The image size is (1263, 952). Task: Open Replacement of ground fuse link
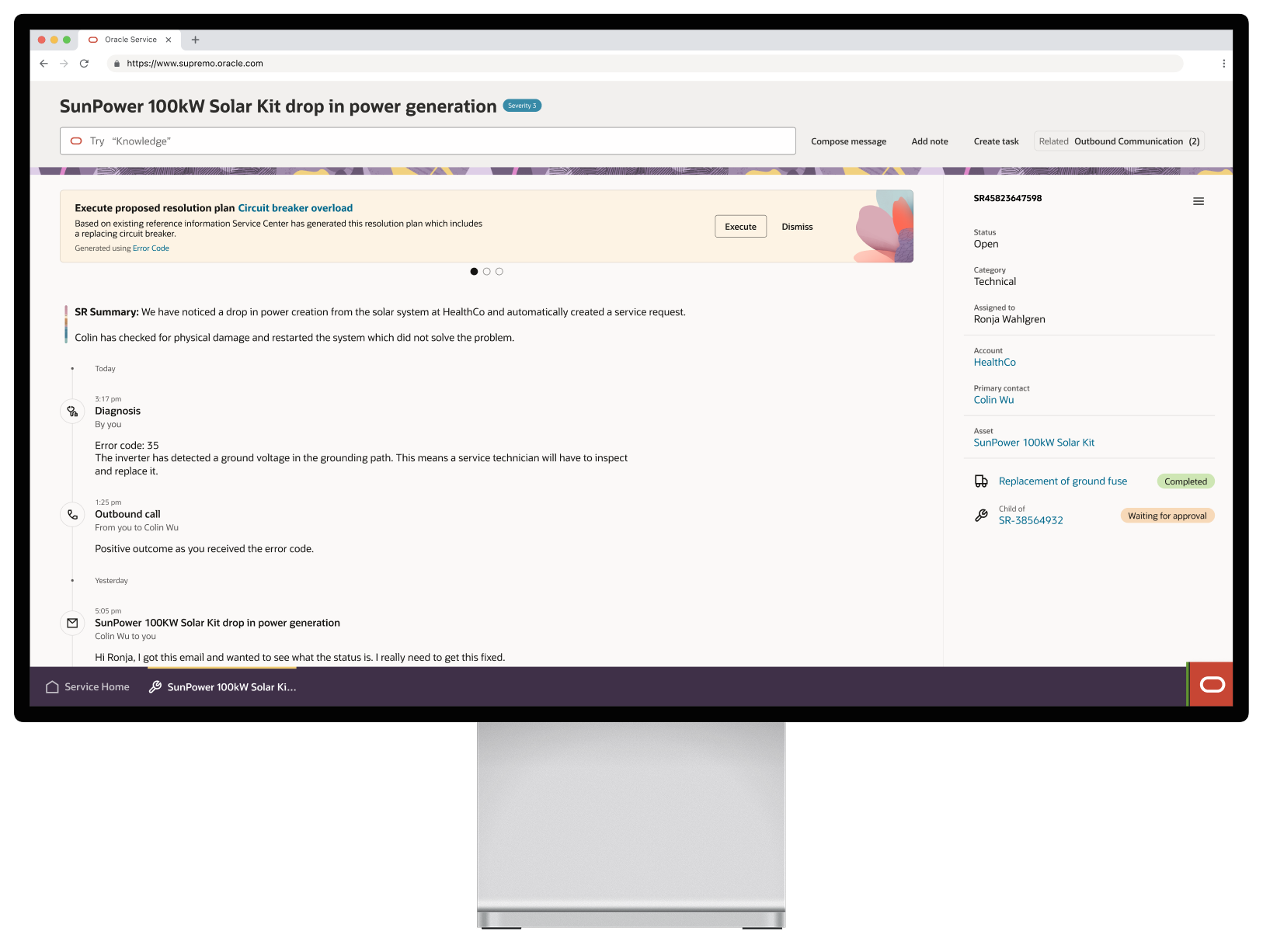pyautogui.click(x=1063, y=481)
